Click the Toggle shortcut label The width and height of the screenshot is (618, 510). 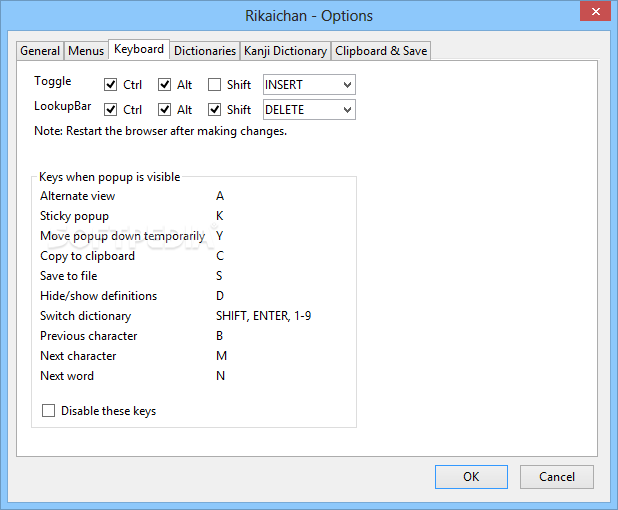pyautogui.click(x=53, y=81)
